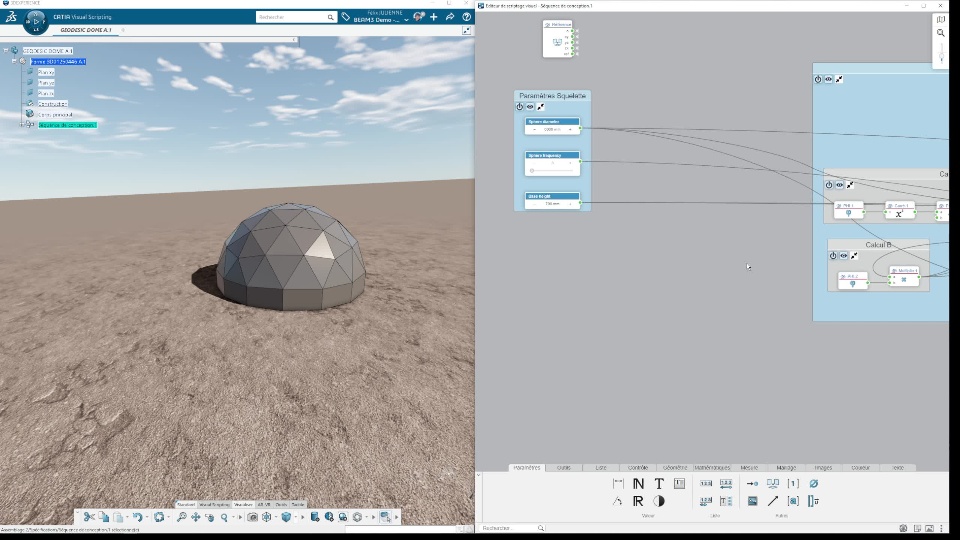Collapse the GEODESIC DOME A.1 root tree node

[6, 51]
